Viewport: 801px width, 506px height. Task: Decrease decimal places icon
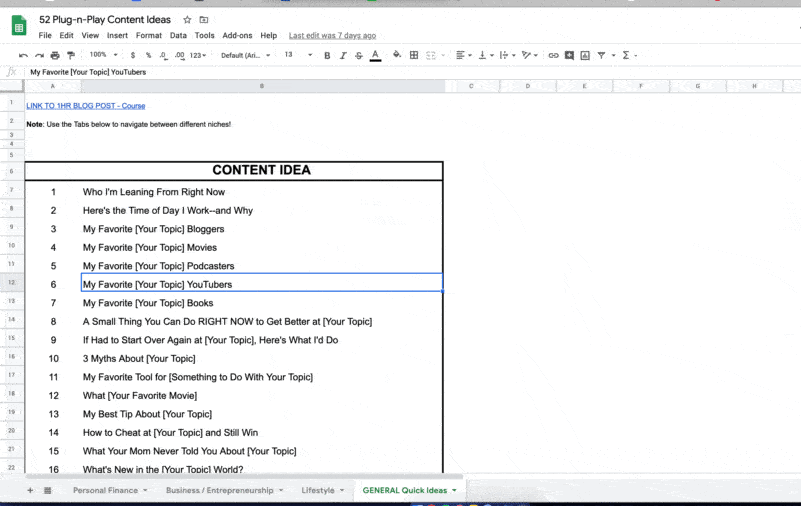pos(163,55)
